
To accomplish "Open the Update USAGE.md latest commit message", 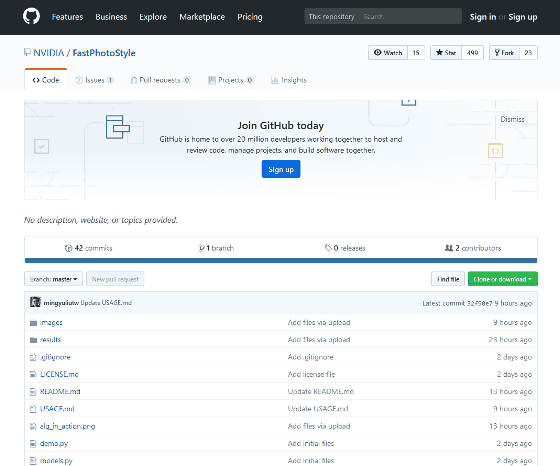I will (106, 303).
